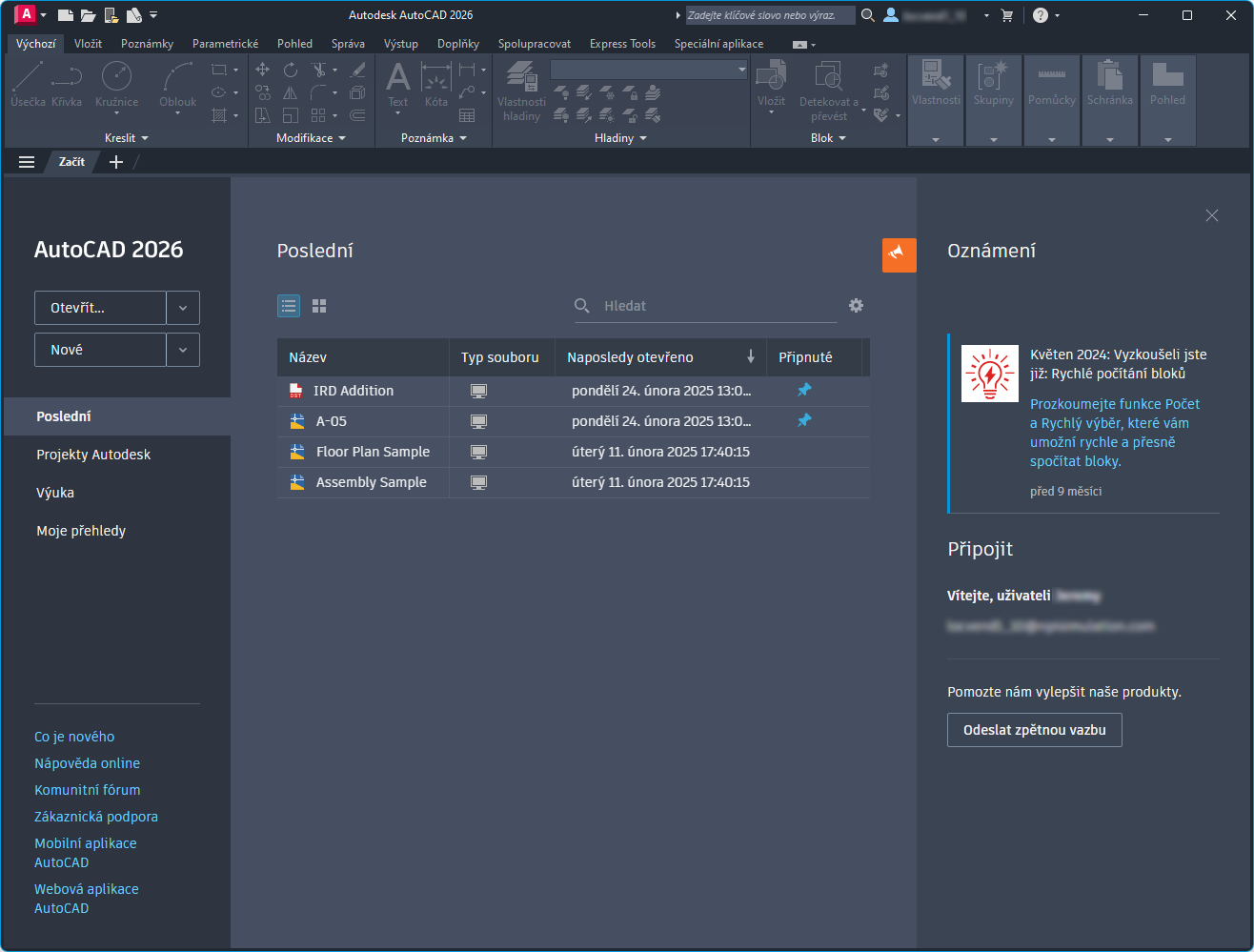Expand the Hladiny panel
Viewport: 1254px width, 952px height.
click(x=620, y=138)
